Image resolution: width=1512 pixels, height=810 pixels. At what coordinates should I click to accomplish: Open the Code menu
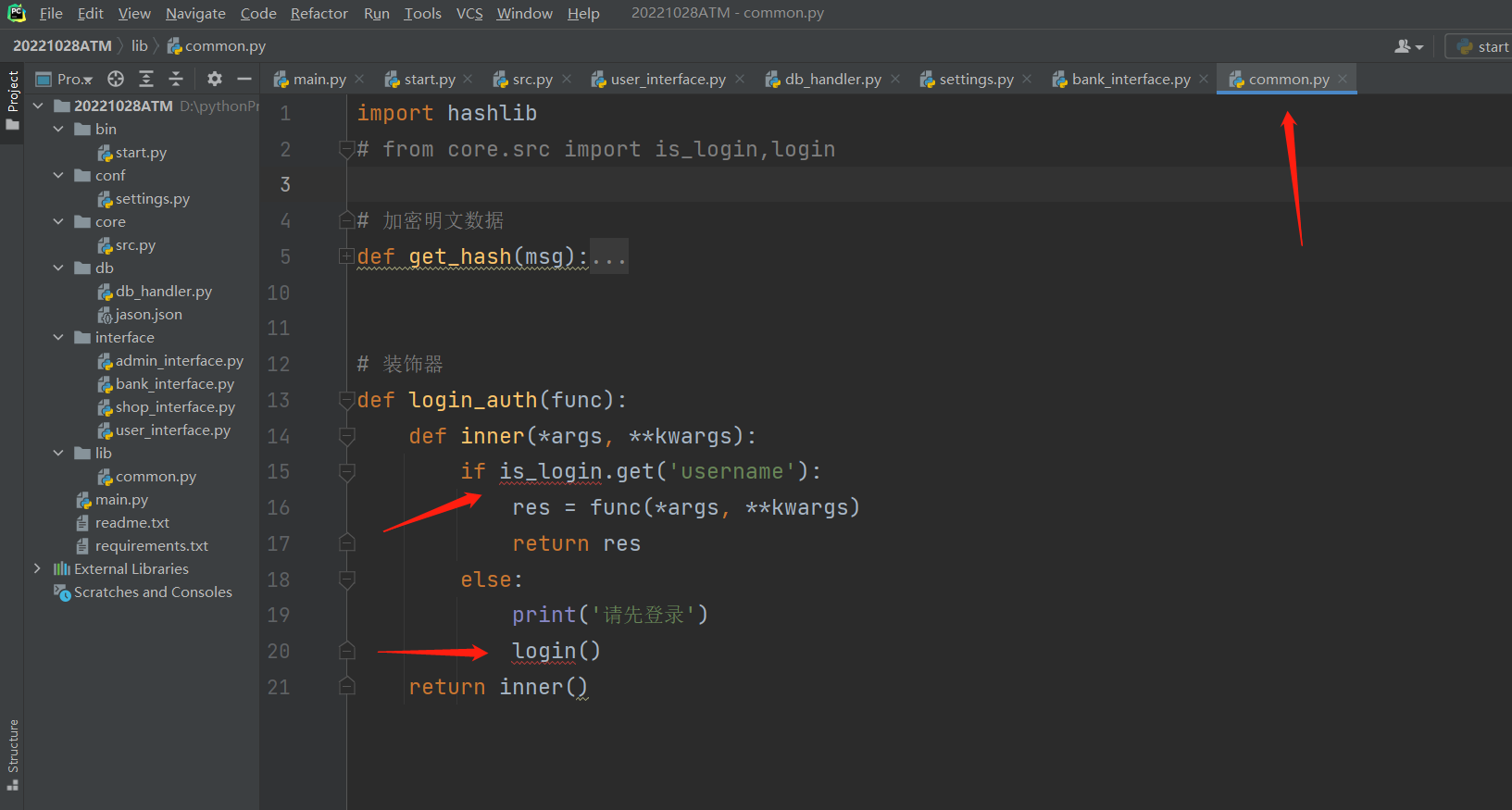click(258, 13)
